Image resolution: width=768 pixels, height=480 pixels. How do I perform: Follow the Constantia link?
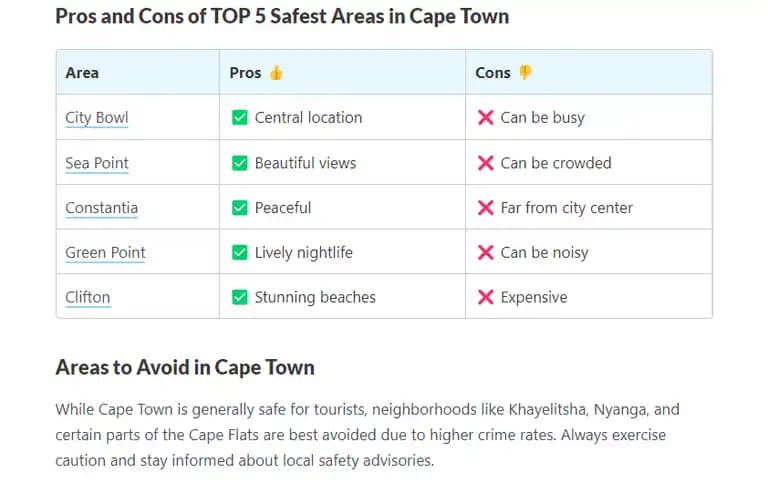point(101,208)
